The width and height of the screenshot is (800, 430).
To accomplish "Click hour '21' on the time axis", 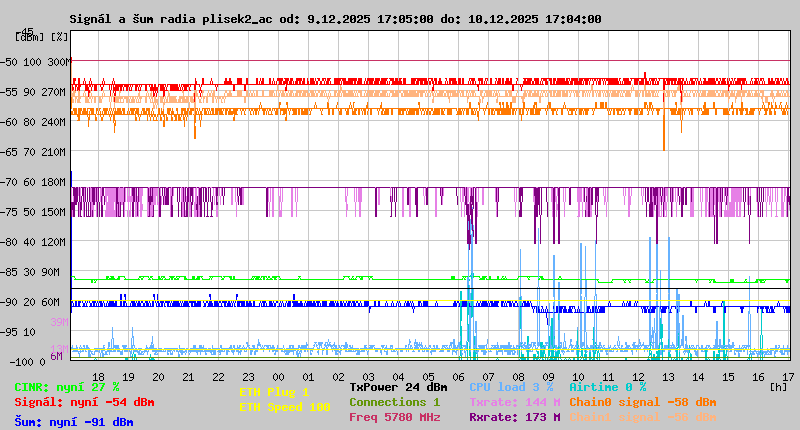I will click(x=188, y=377).
